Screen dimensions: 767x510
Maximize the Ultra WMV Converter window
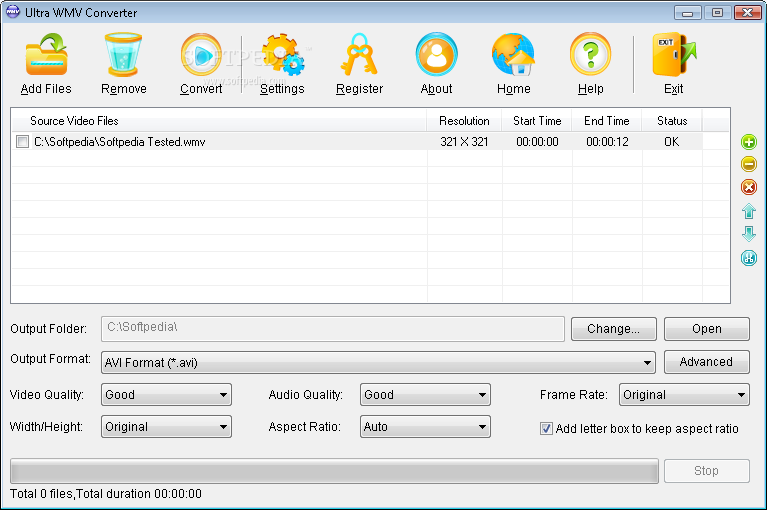[717, 12]
